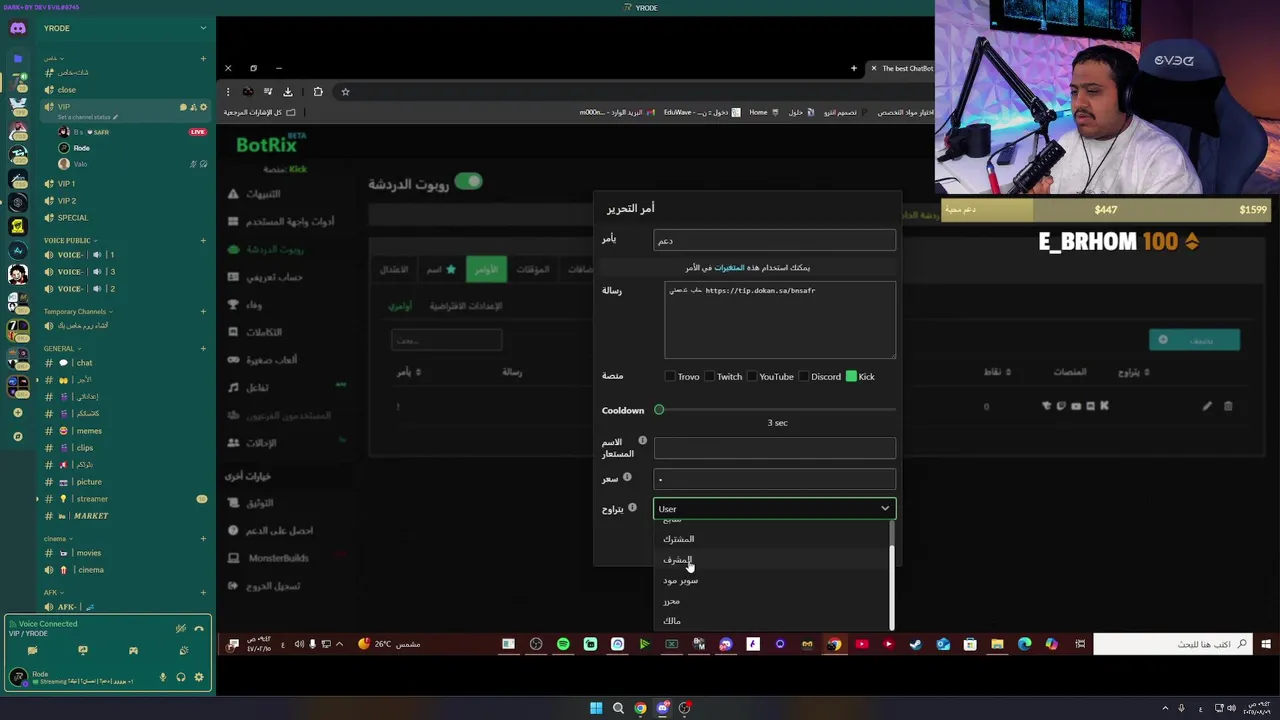The image size is (1280, 720).
Task: Switch to the الأوامر green tab
Action: tap(487, 269)
